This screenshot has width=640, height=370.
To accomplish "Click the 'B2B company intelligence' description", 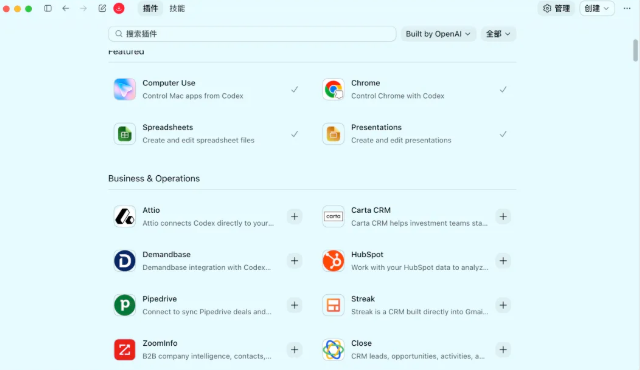I will coord(207,356).
